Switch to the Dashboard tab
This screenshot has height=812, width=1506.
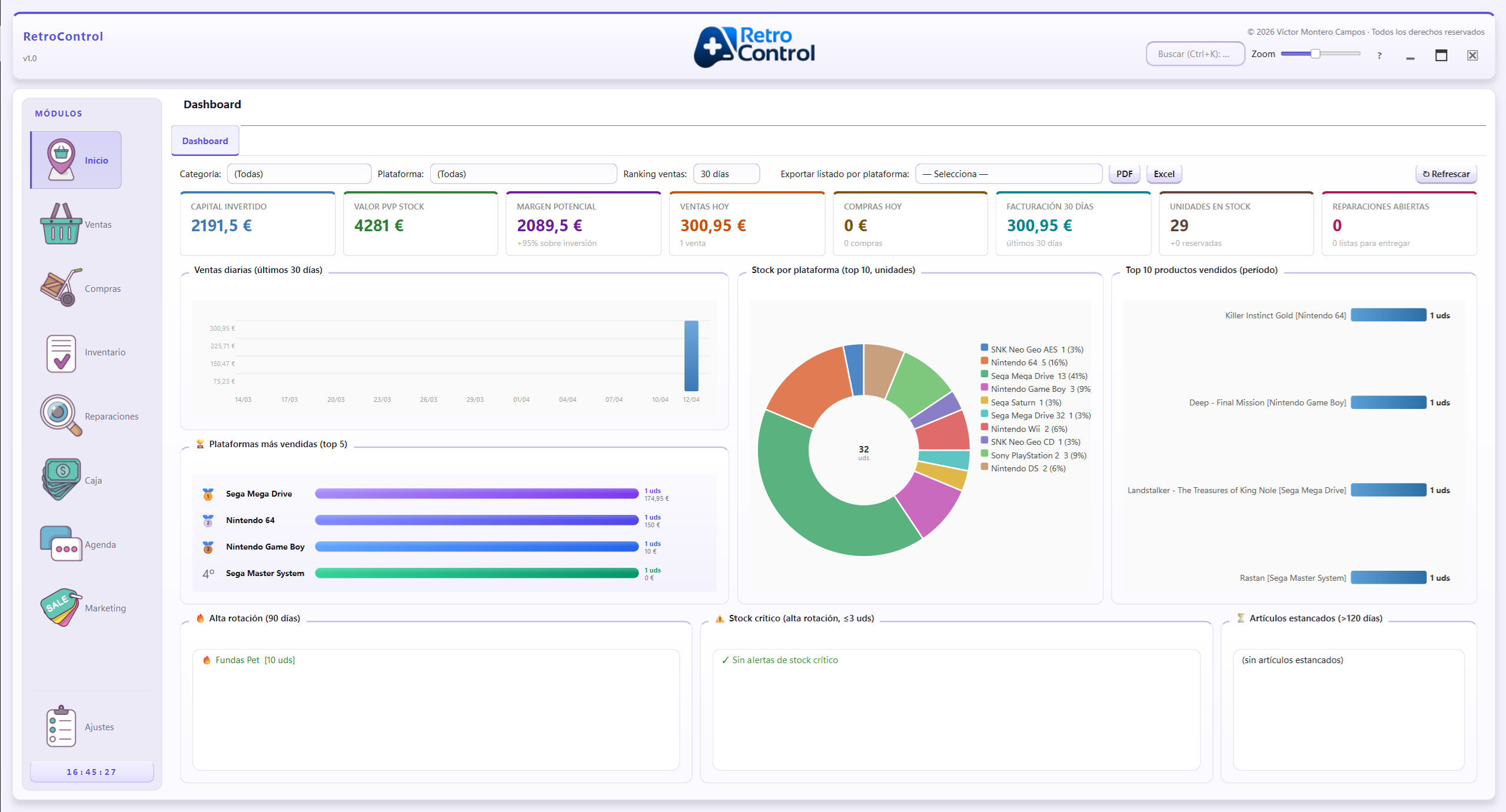click(x=204, y=141)
